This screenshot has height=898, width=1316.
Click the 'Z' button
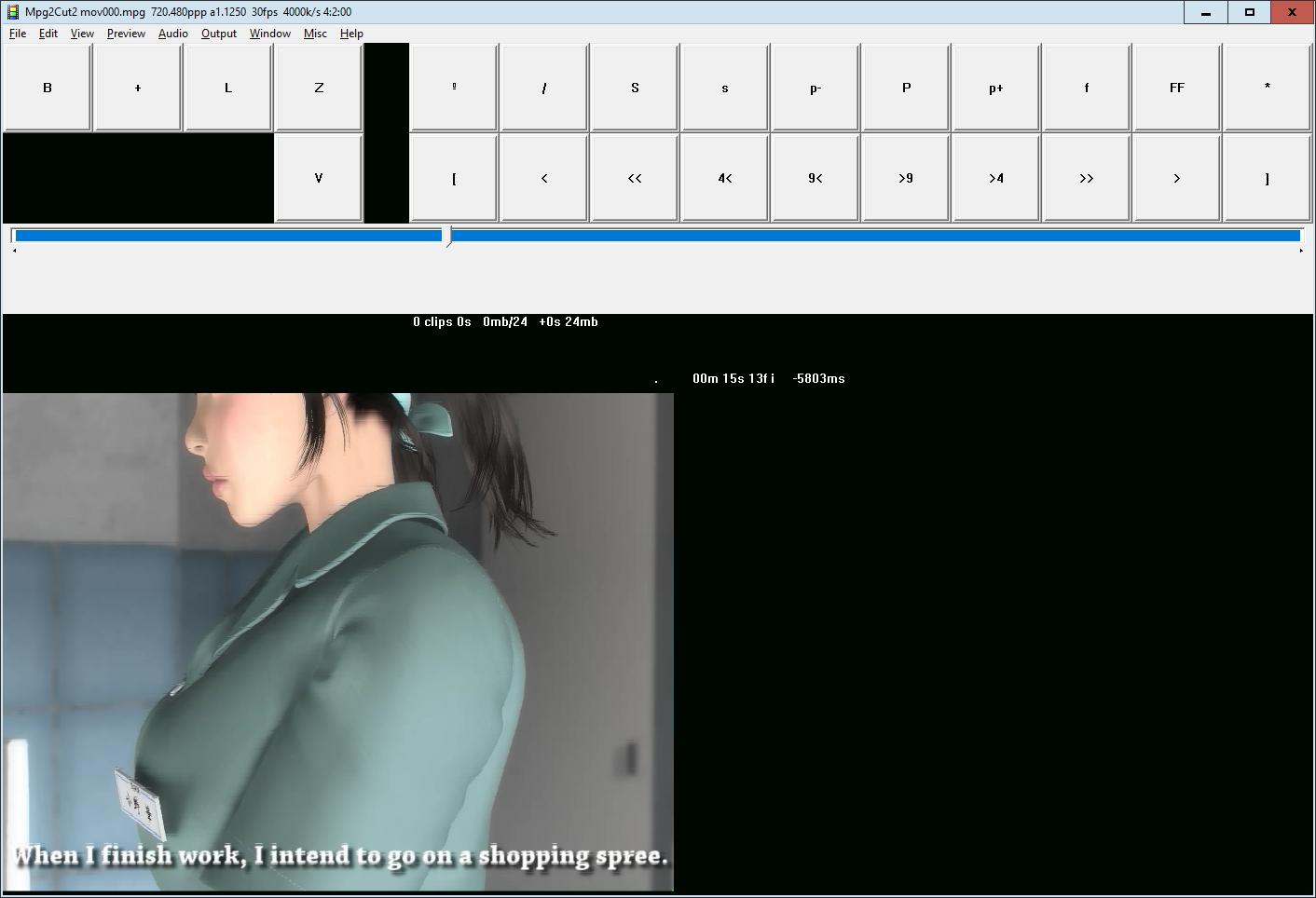tap(319, 88)
